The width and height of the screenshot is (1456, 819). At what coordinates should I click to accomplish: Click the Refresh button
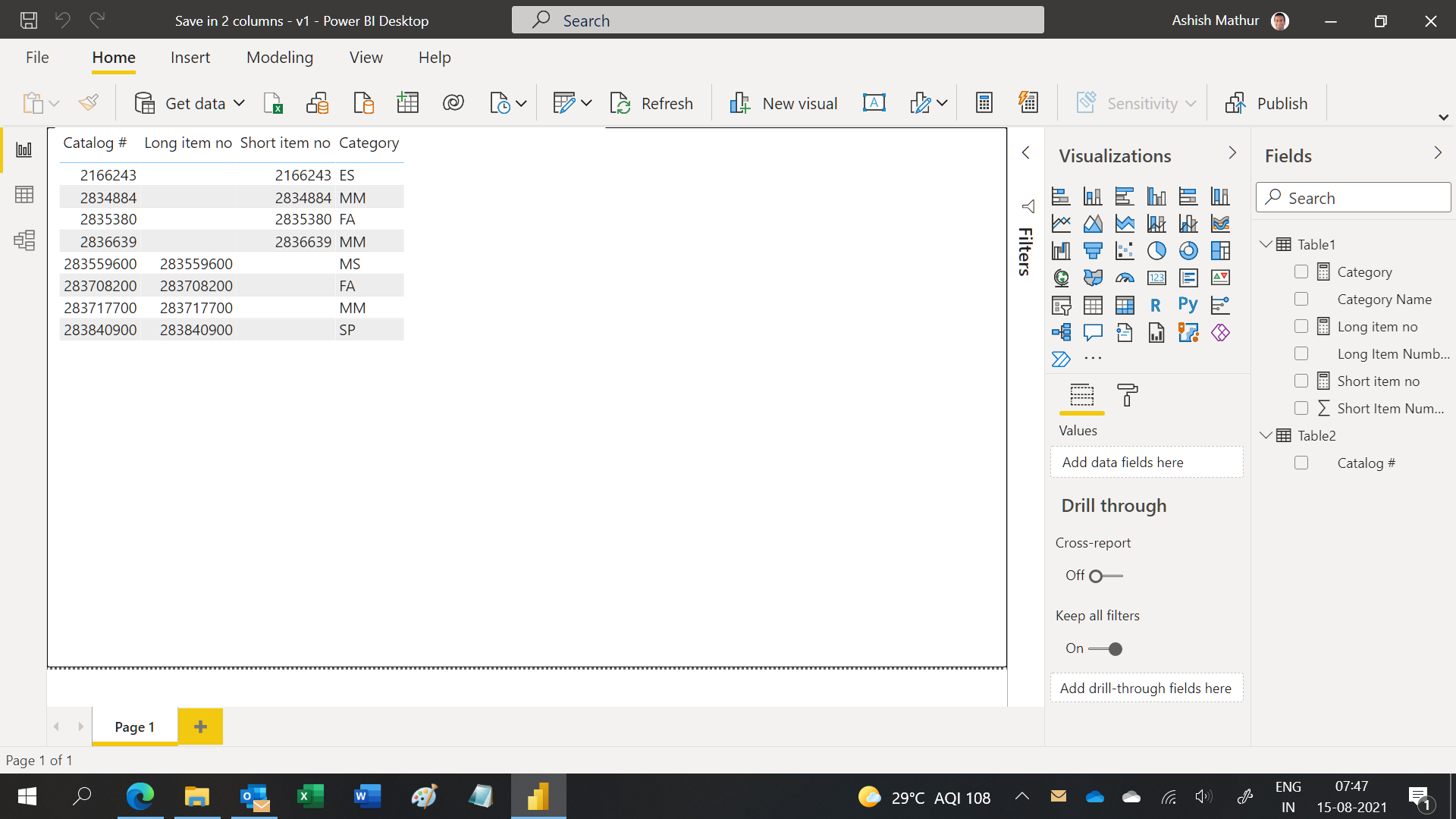coord(651,103)
